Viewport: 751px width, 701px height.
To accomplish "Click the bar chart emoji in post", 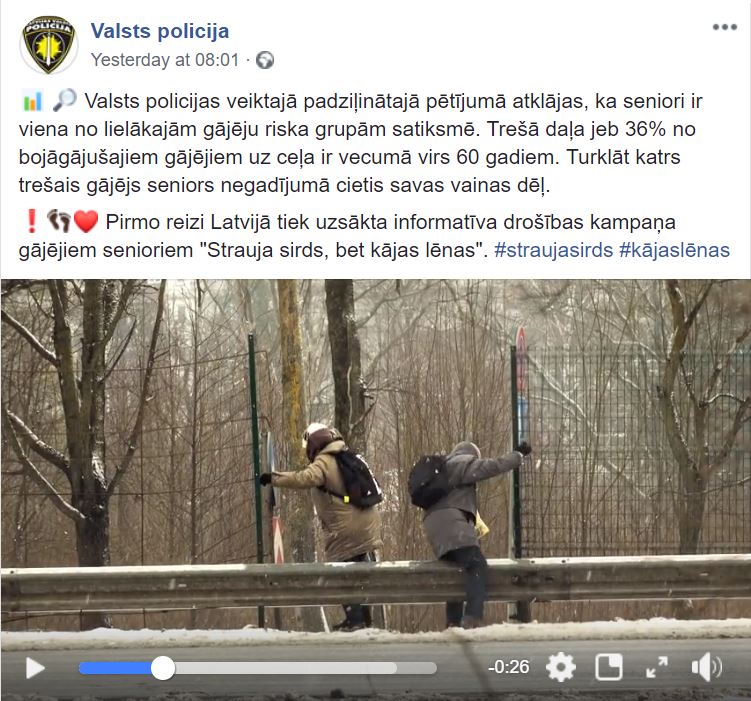I will tap(33, 101).
